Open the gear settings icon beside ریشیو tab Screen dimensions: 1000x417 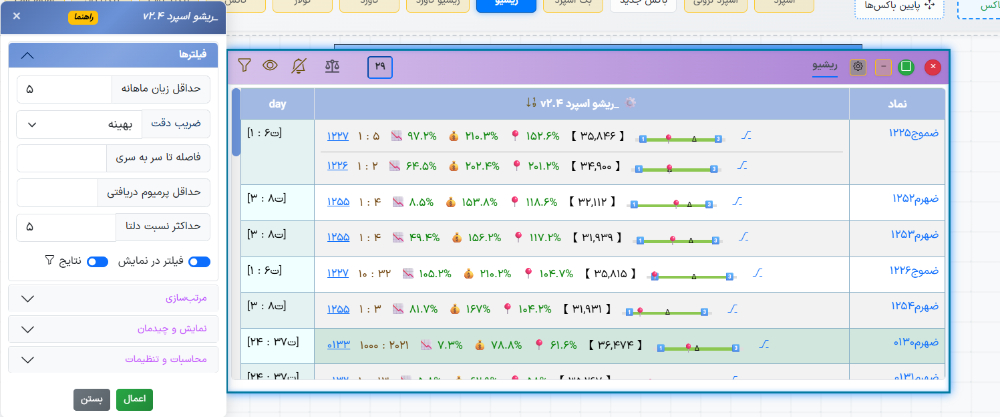tap(857, 67)
